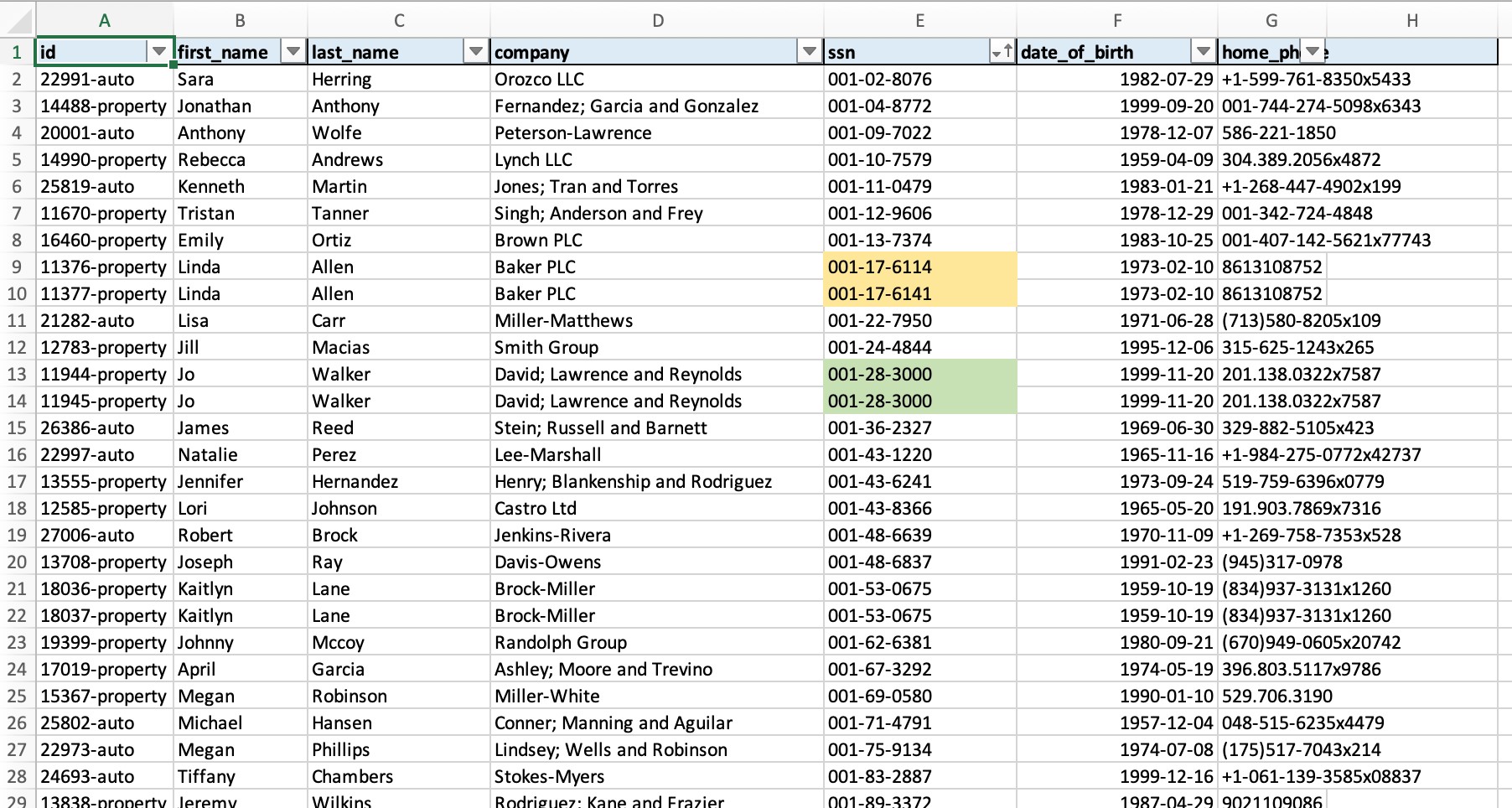
Task: Click yellow highlighted cell 001-17-6114
Action: pyautogui.click(x=919, y=267)
